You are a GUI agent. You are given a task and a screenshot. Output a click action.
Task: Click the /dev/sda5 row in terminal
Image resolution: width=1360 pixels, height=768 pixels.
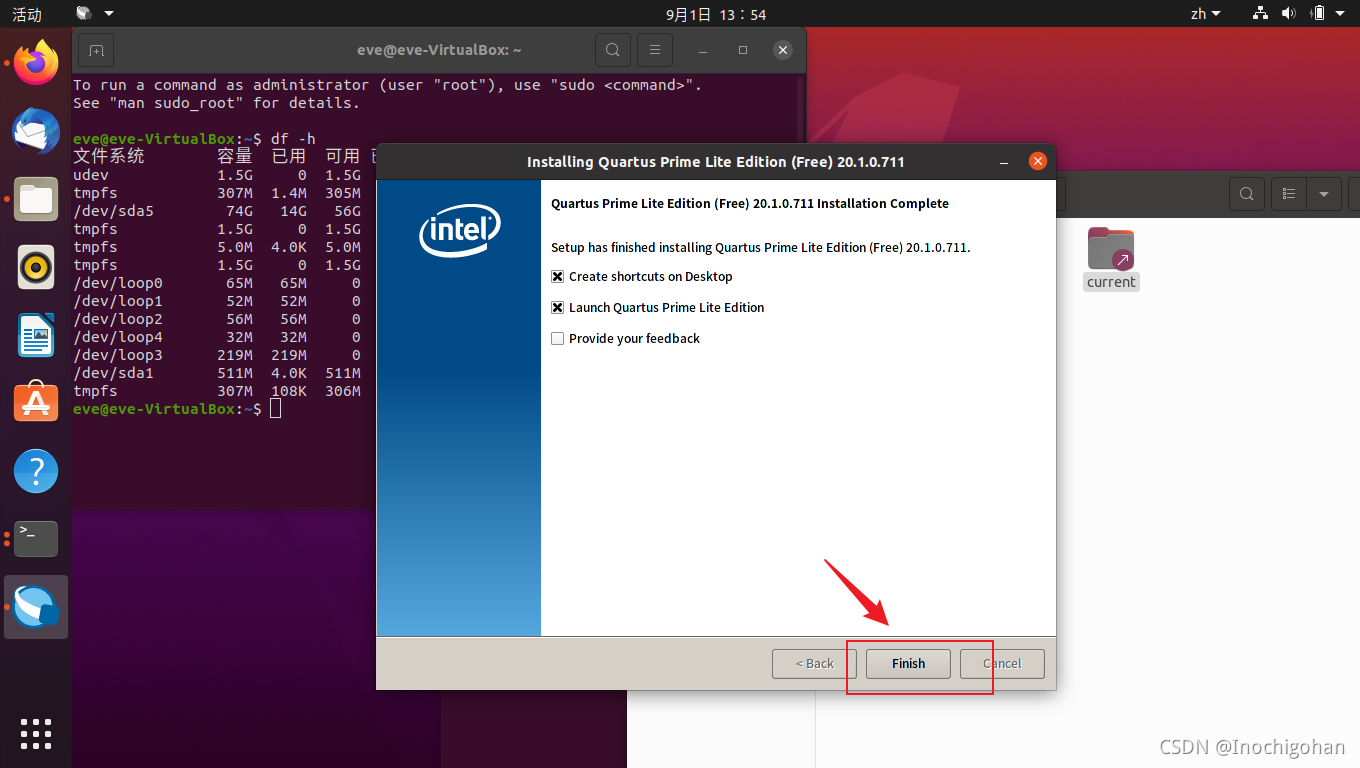(x=217, y=211)
